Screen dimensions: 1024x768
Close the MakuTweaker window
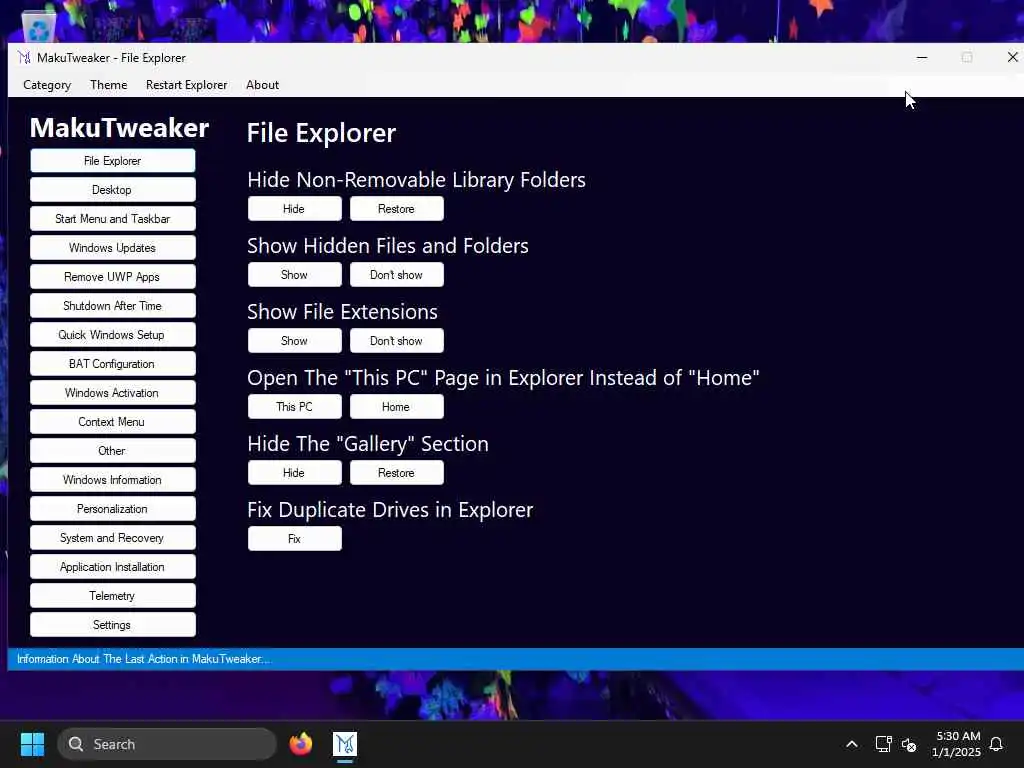pyautogui.click(x=1012, y=57)
